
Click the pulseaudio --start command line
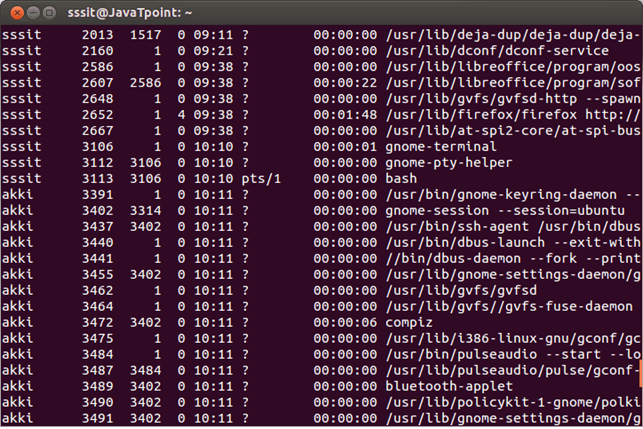(513, 355)
